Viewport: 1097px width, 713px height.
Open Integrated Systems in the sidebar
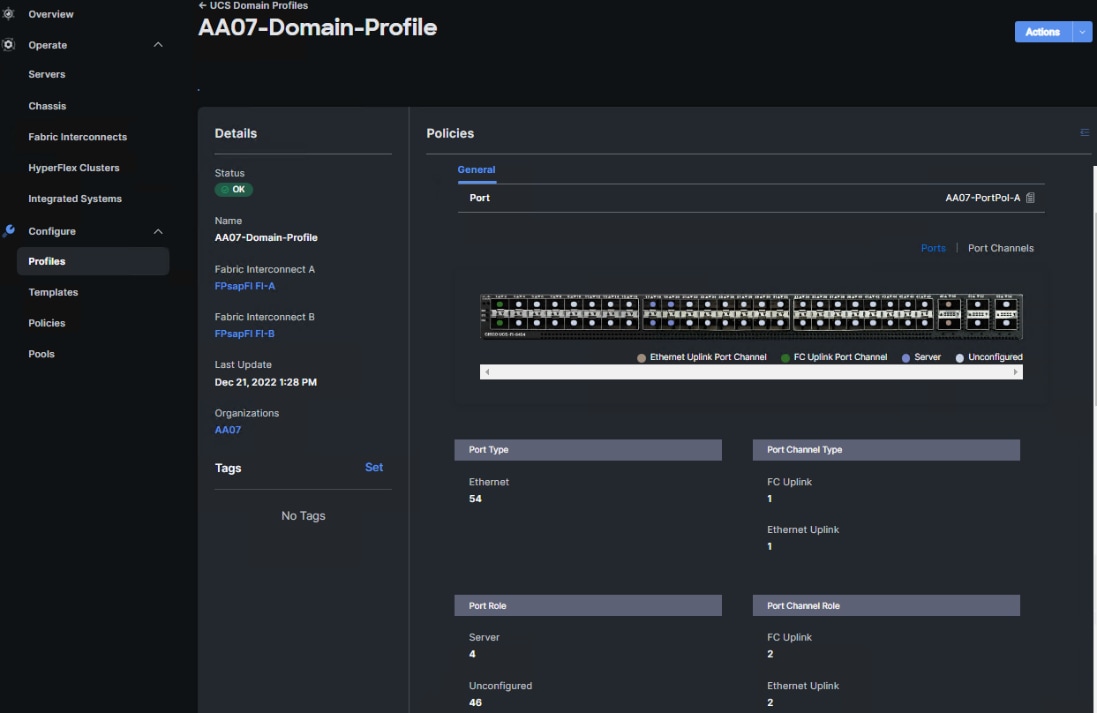pyautogui.click(x=75, y=198)
